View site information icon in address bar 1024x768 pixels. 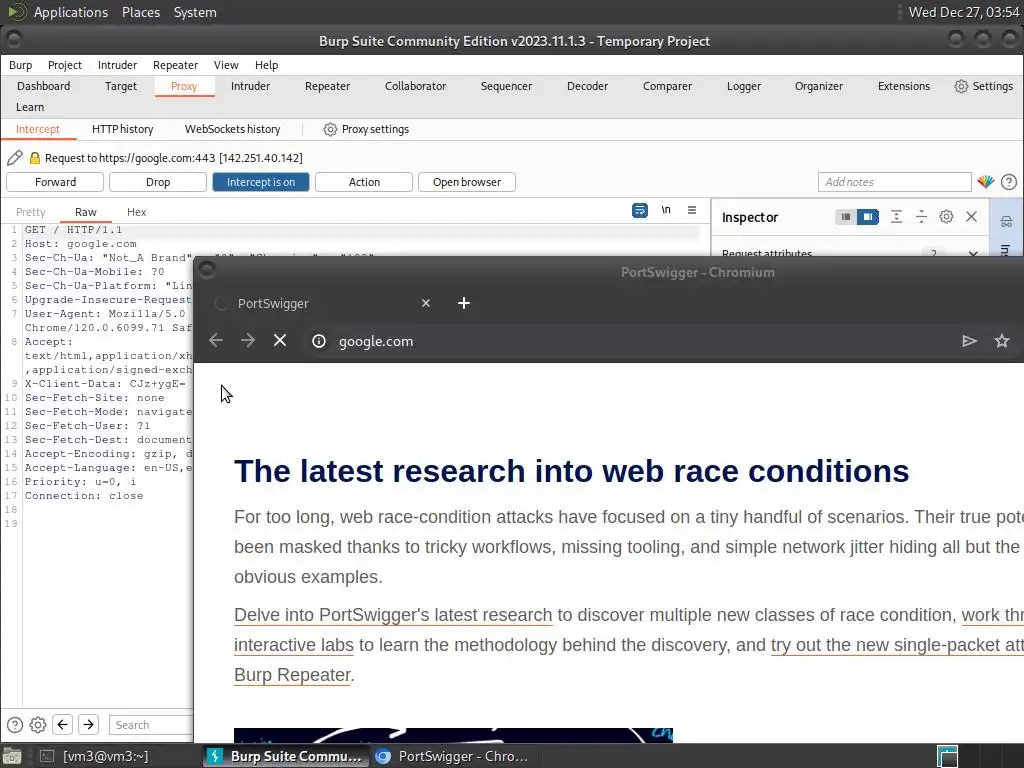[319, 341]
